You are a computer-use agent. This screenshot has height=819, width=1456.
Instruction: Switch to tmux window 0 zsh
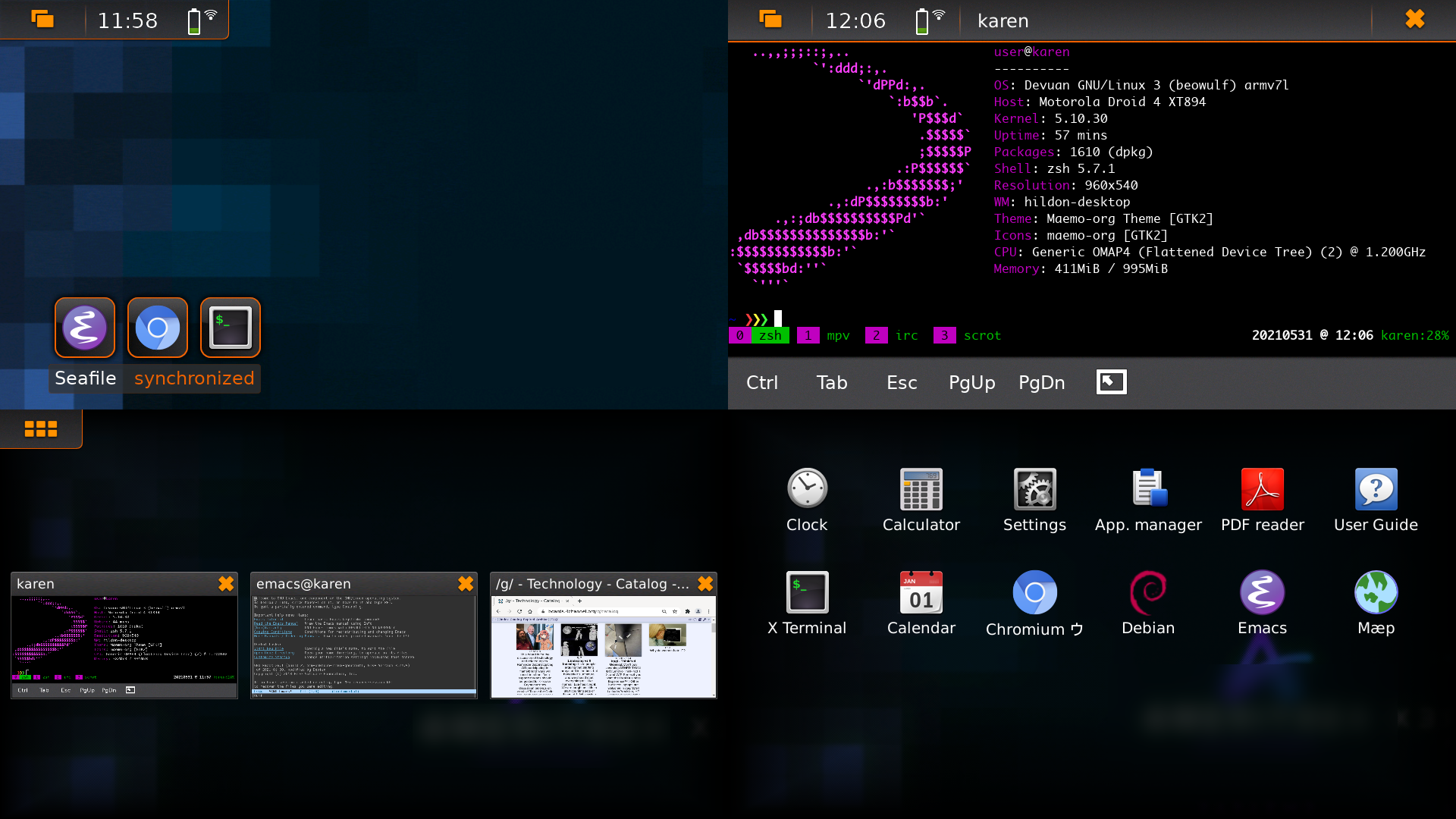pyautogui.click(x=759, y=335)
